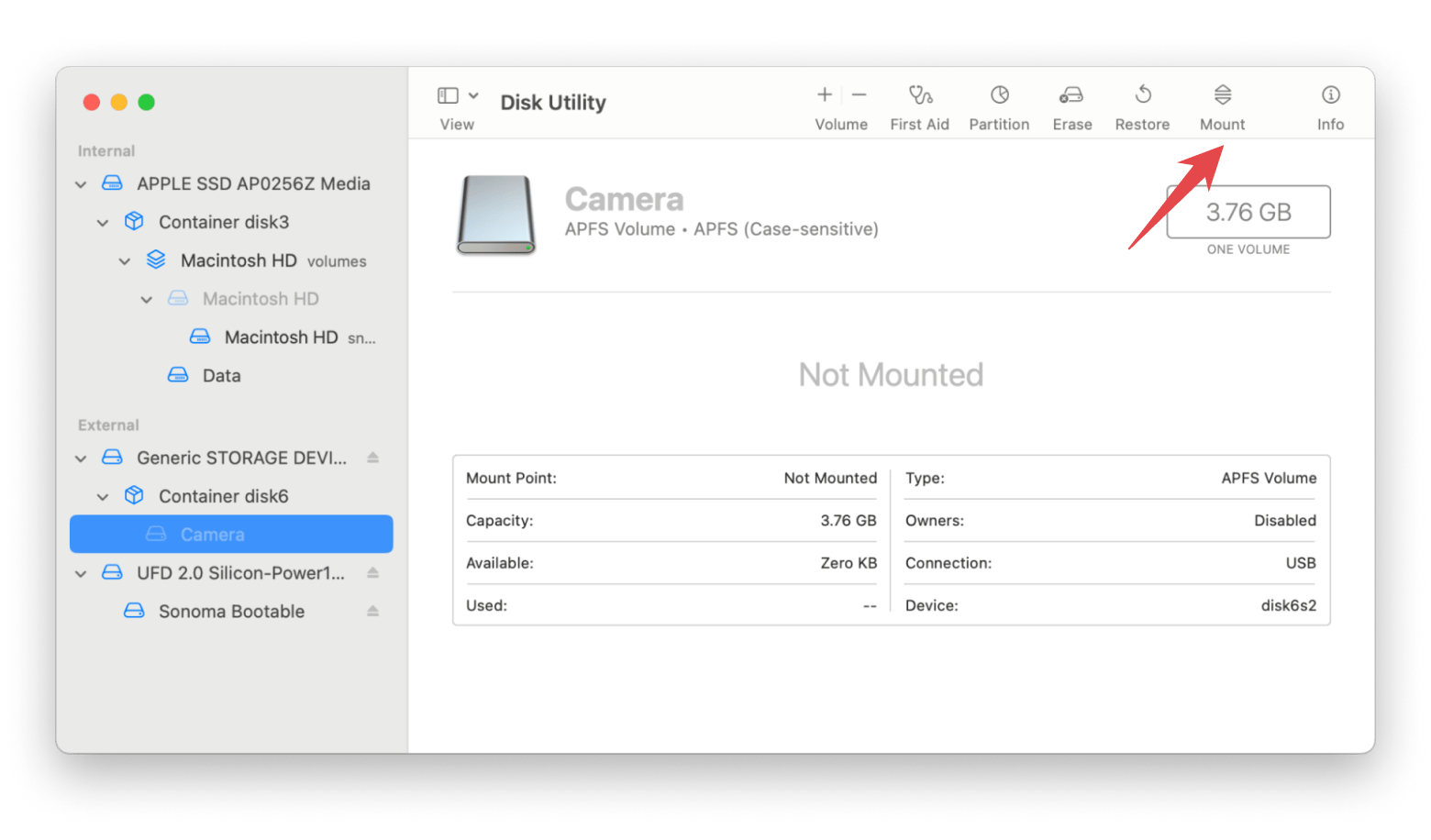The height and width of the screenshot is (840, 1431).
Task: Click the Available value 'Zero KB'
Action: 849,563
